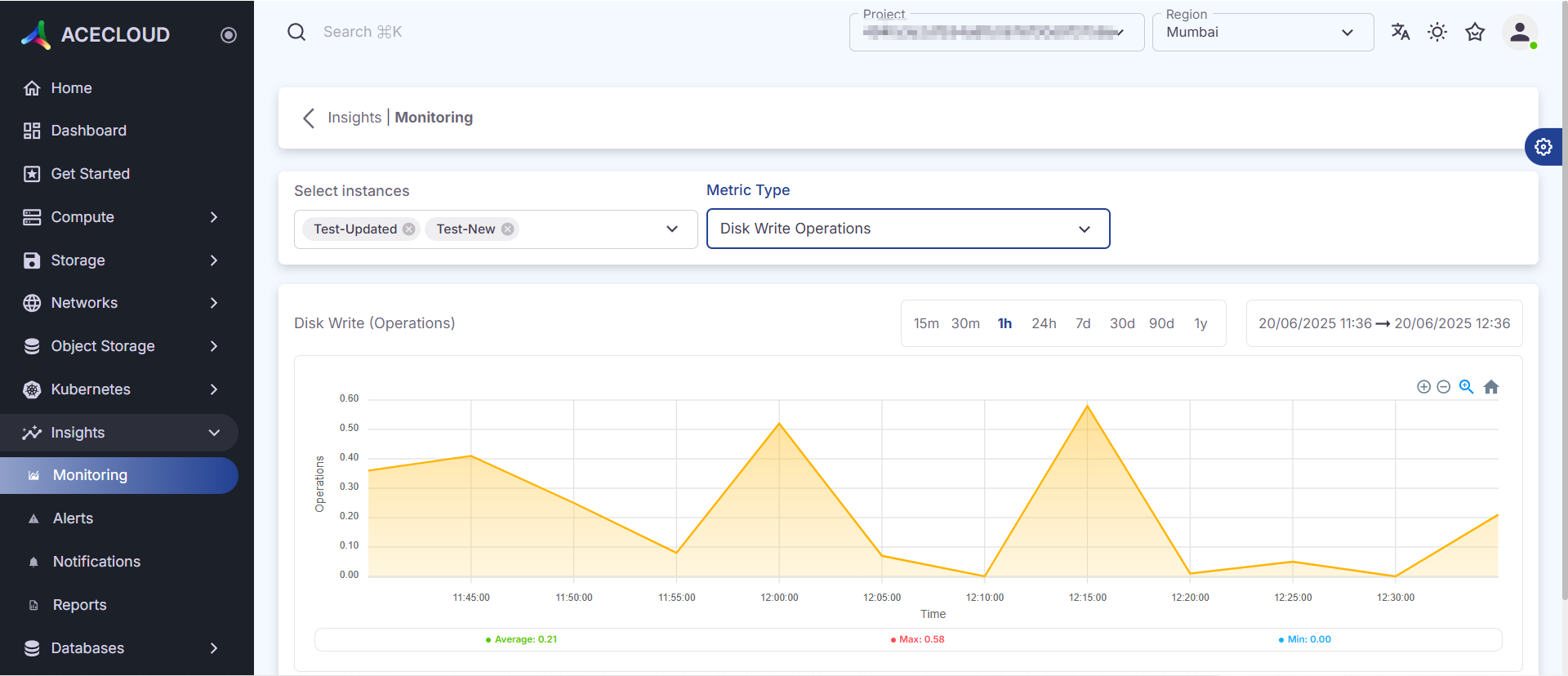Select the 24h time range

tap(1044, 323)
